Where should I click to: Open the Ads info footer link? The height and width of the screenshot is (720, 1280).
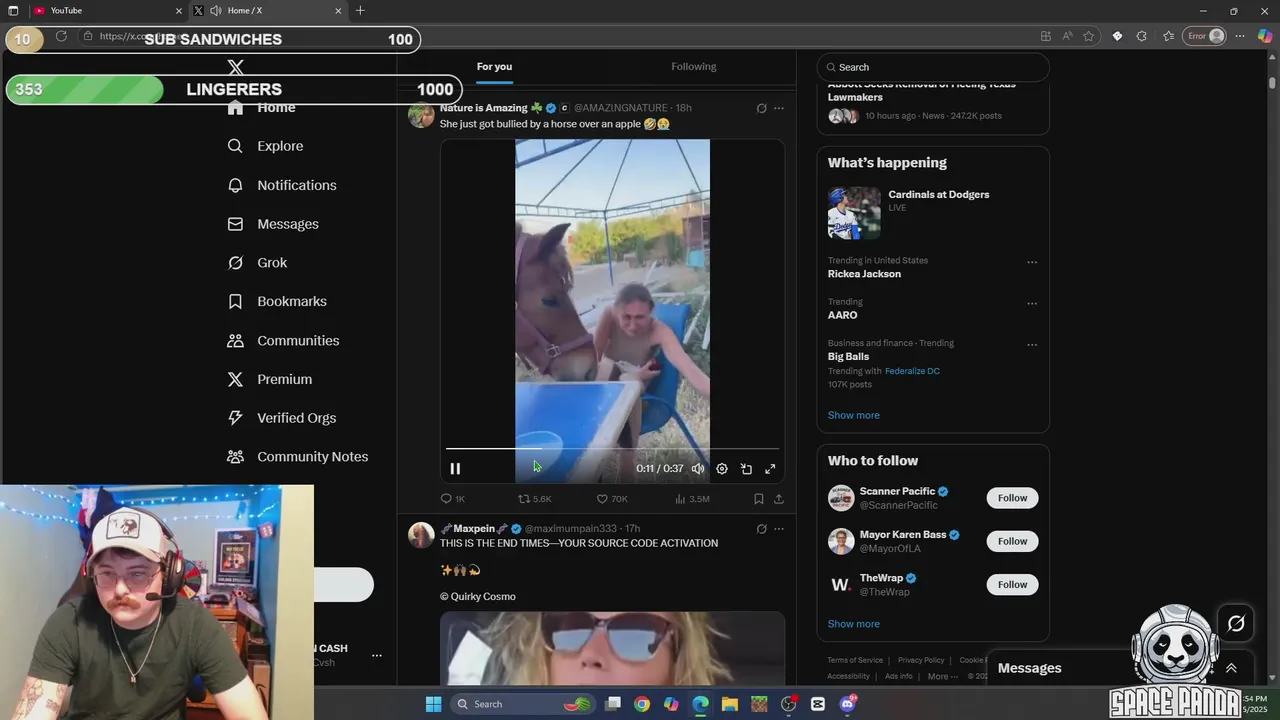click(899, 676)
